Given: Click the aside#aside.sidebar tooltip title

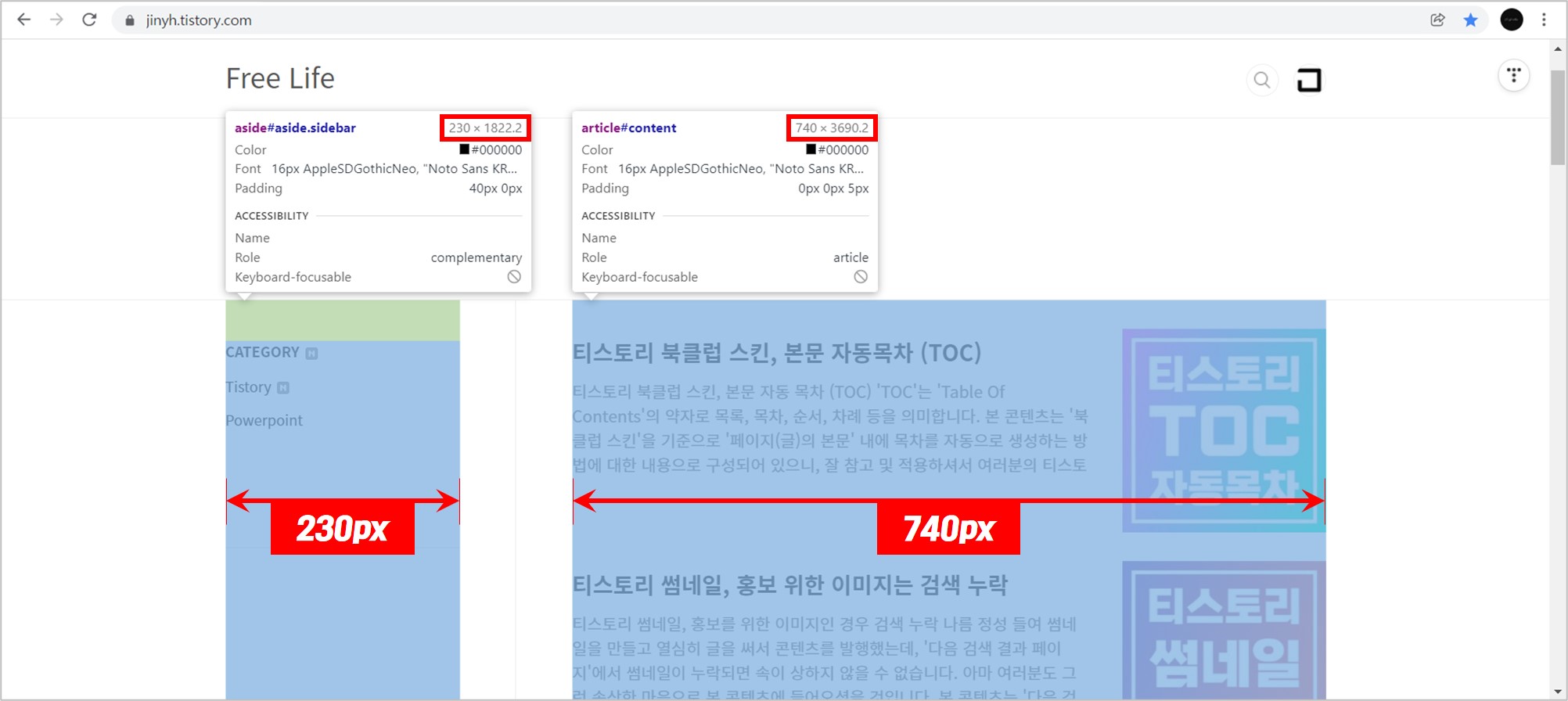Looking at the screenshot, I should (295, 128).
